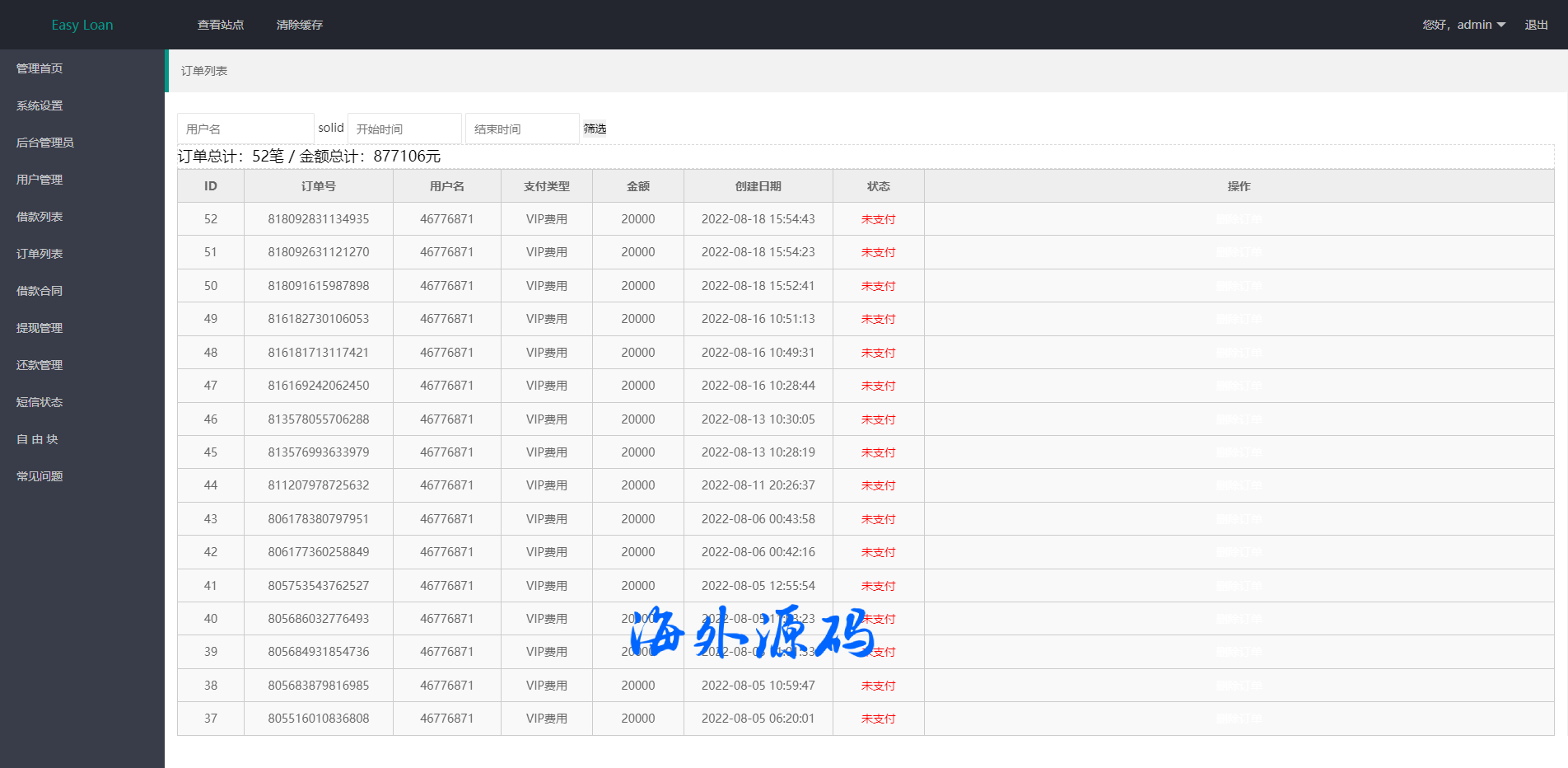
Task: Navigate to 借款列表 in sidebar
Action: (x=40, y=217)
